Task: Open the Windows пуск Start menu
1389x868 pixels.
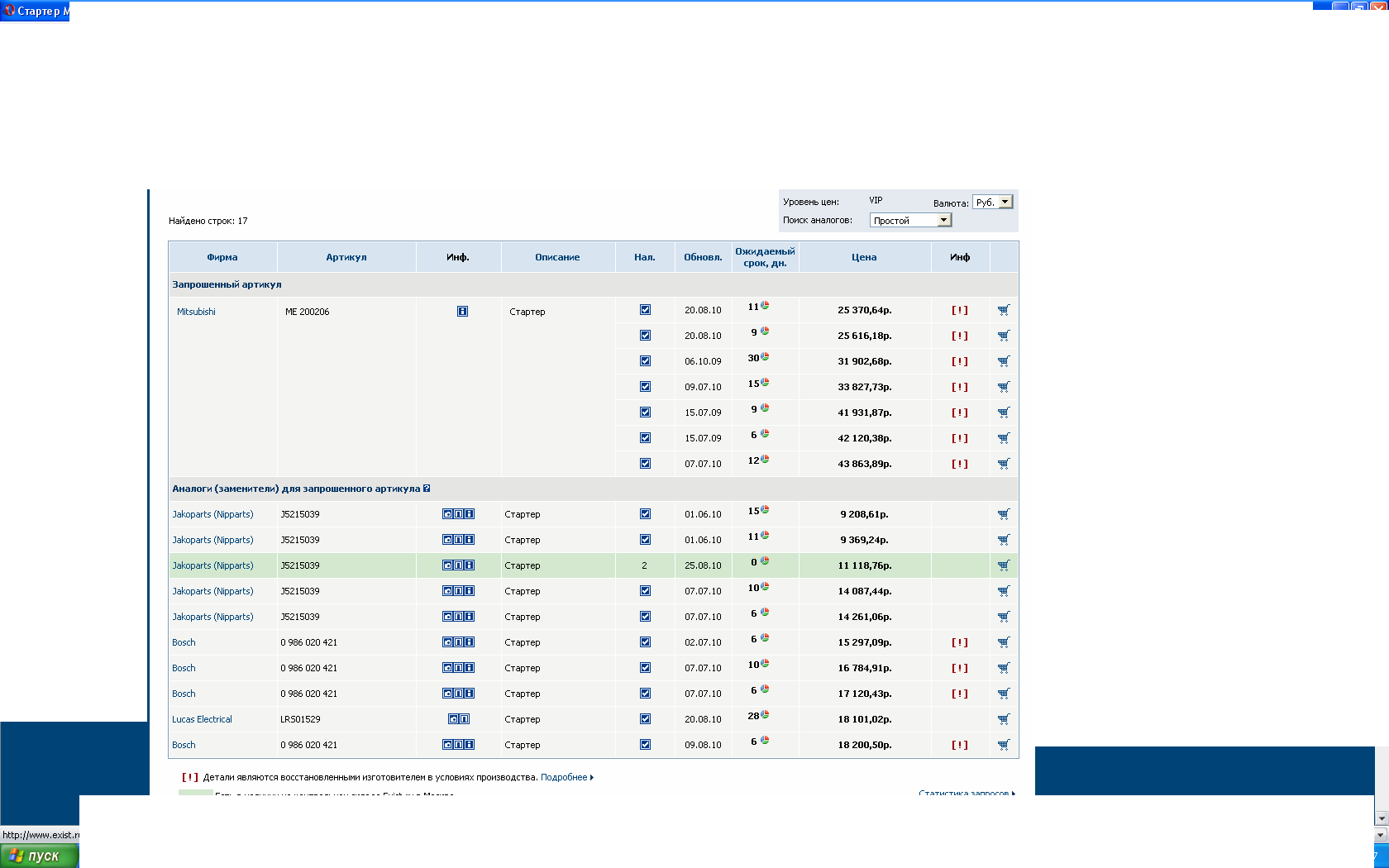Action: 40,856
